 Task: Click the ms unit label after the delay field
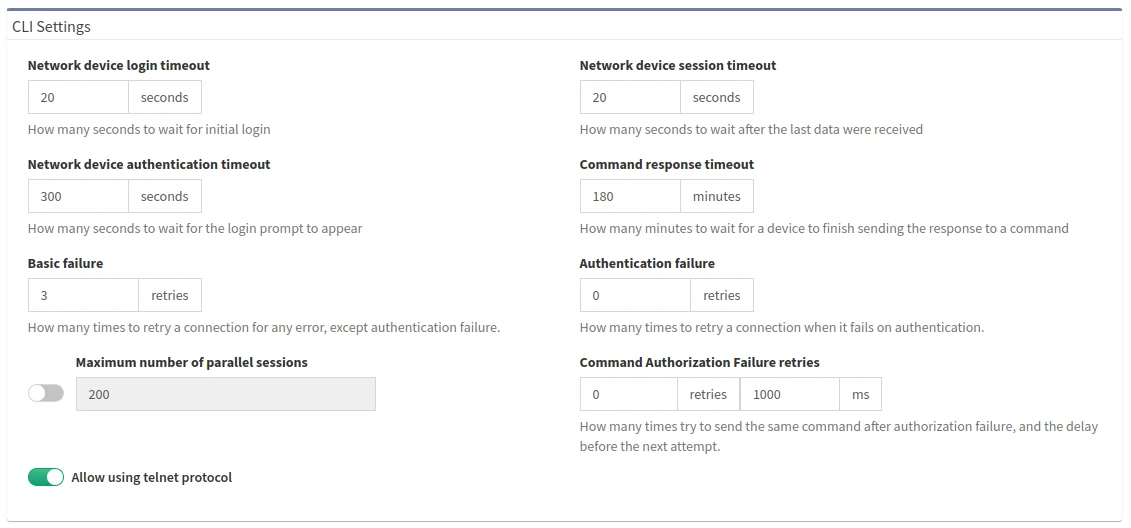tap(860, 395)
